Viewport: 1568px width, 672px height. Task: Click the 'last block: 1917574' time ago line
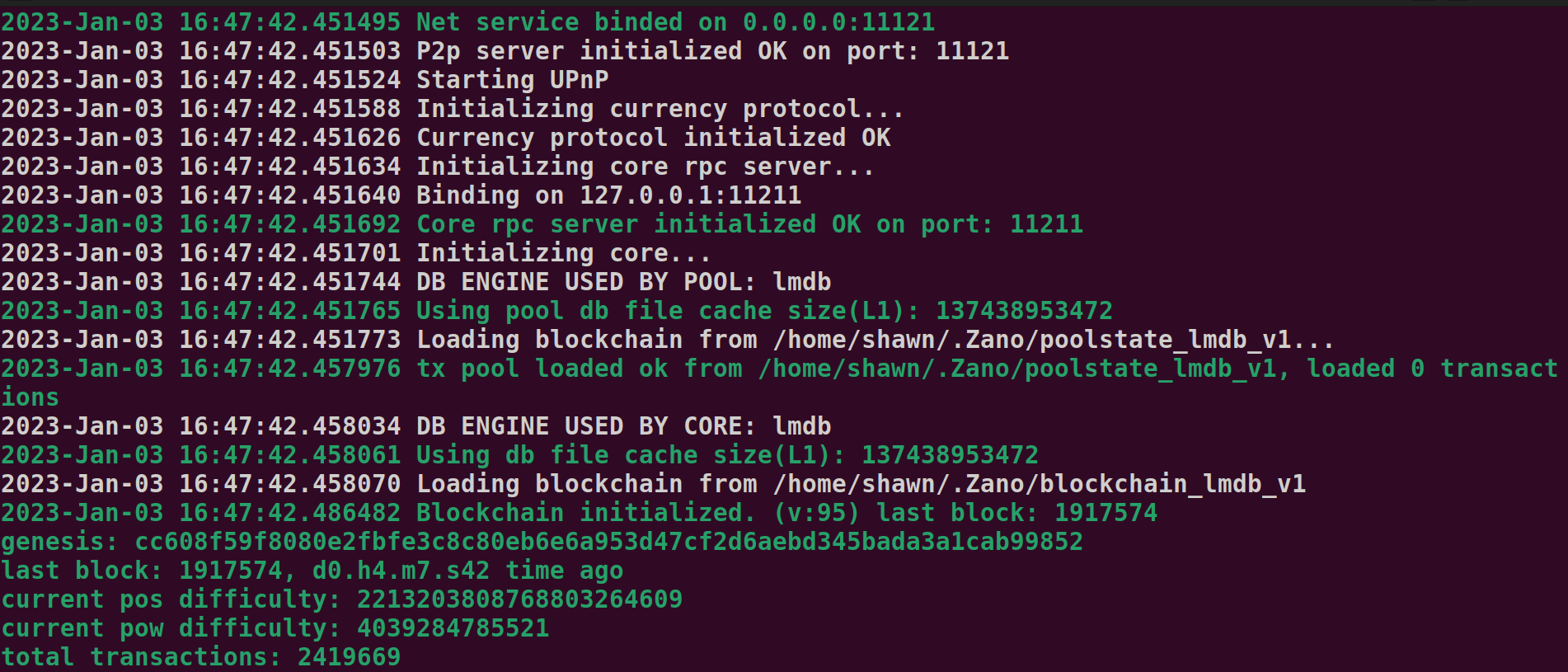tap(312, 571)
